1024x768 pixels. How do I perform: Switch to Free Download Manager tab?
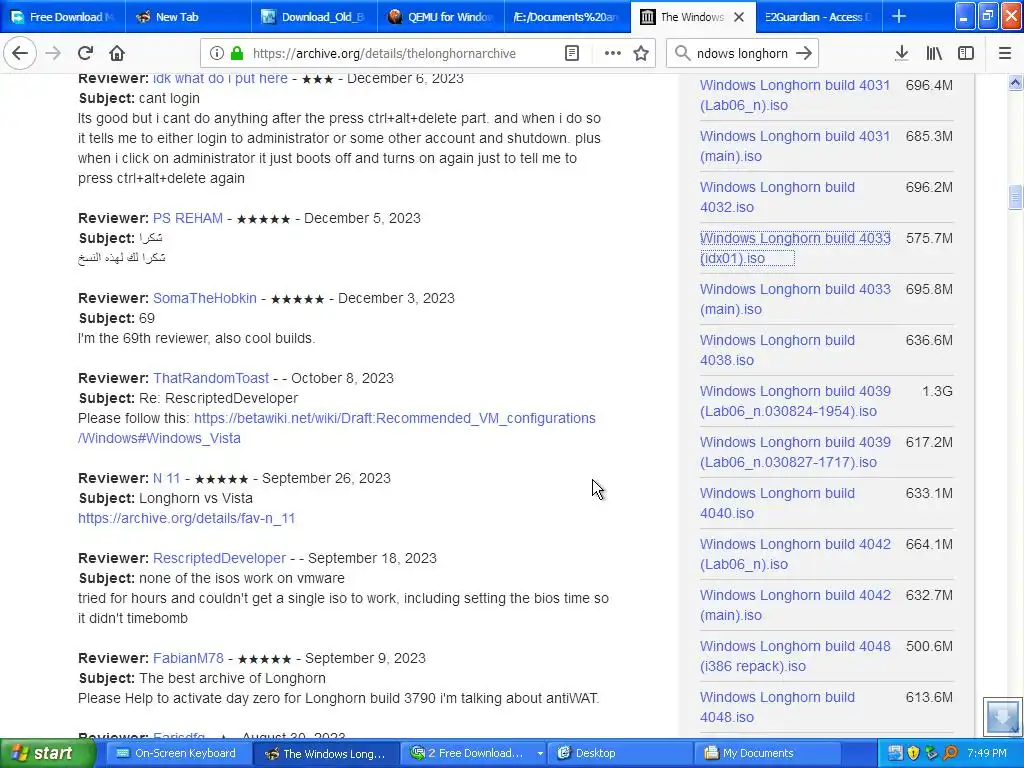pyautogui.click(x=62, y=17)
